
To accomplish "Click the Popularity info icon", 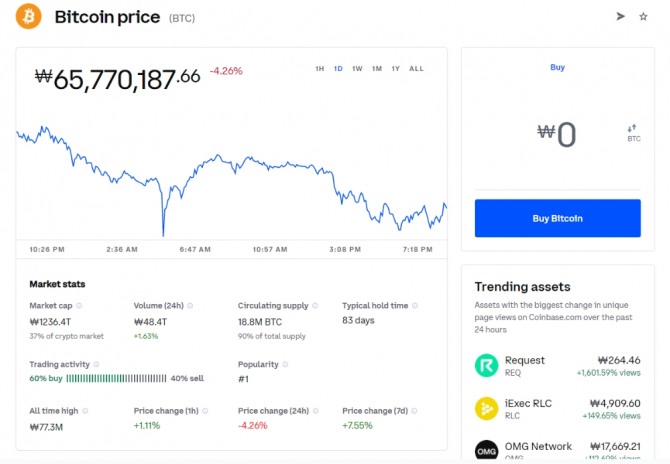I will pos(286,364).
